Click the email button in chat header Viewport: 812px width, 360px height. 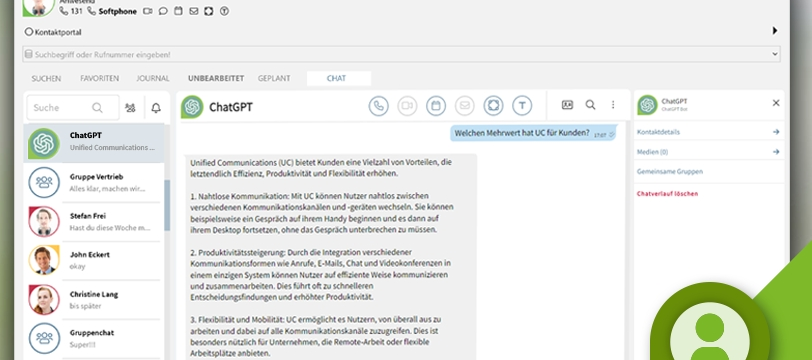click(465, 106)
